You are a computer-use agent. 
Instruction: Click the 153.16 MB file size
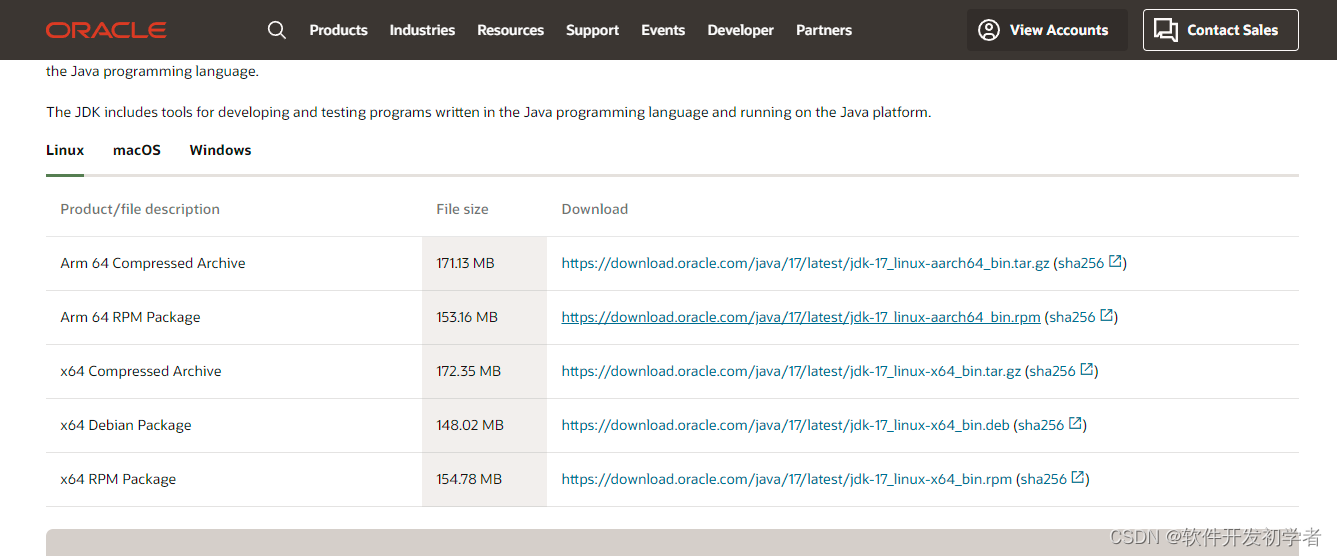click(467, 317)
